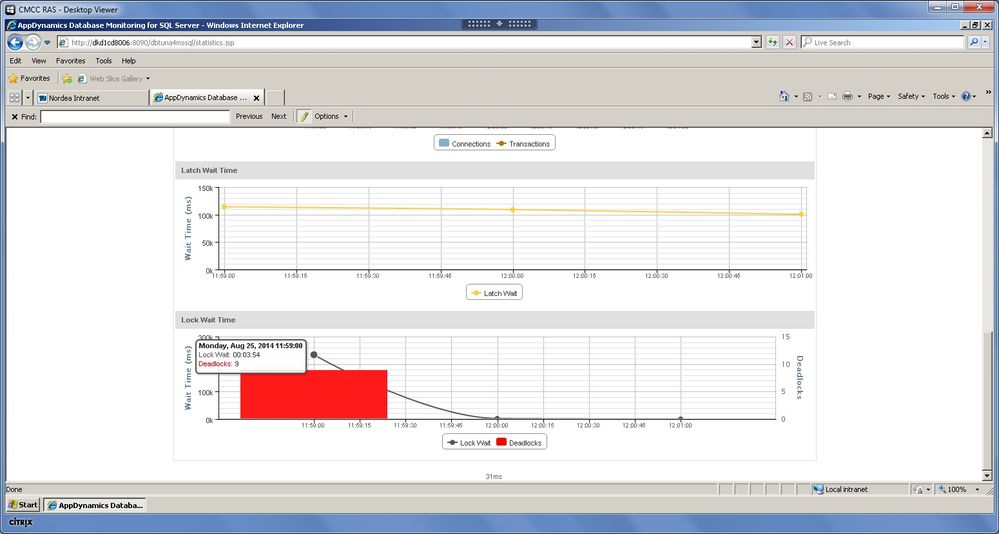Click the Next button in find bar
The height and width of the screenshot is (534, 999).
[278, 117]
